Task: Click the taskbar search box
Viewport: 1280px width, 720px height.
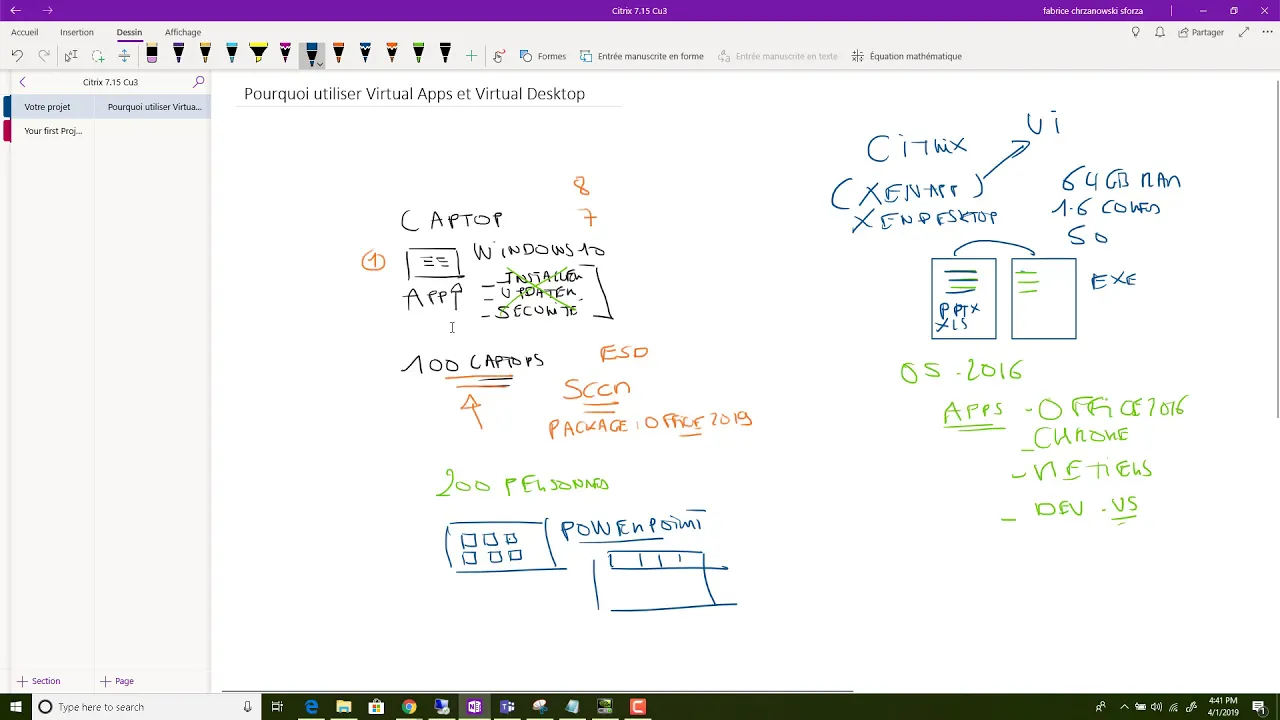Action: point(146,707)
